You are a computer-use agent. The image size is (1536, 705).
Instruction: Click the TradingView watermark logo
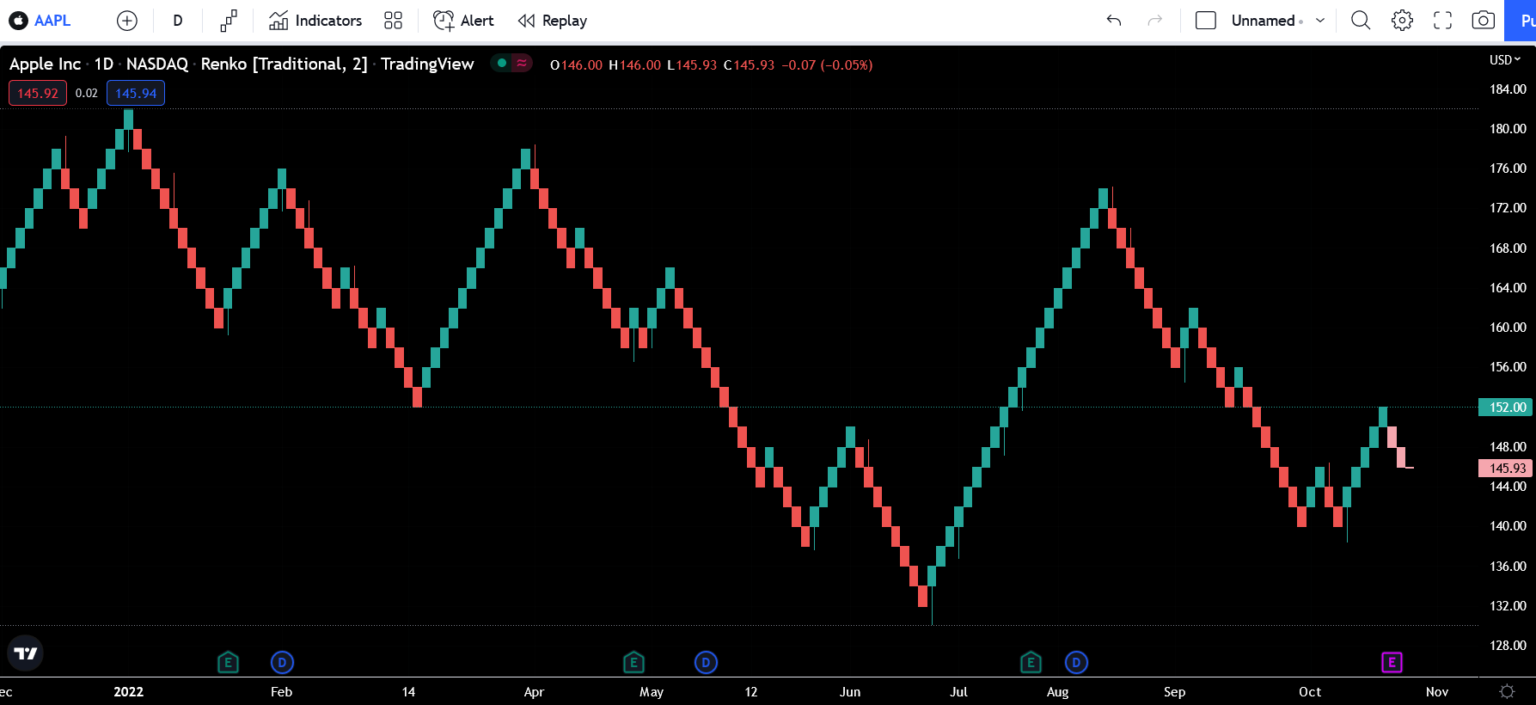click(x=25, y=652)
